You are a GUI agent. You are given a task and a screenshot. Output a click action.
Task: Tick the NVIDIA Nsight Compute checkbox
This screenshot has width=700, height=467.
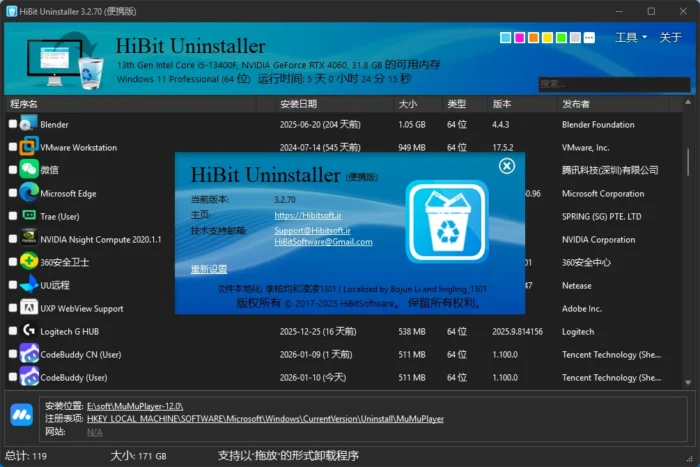coord(13,239)
